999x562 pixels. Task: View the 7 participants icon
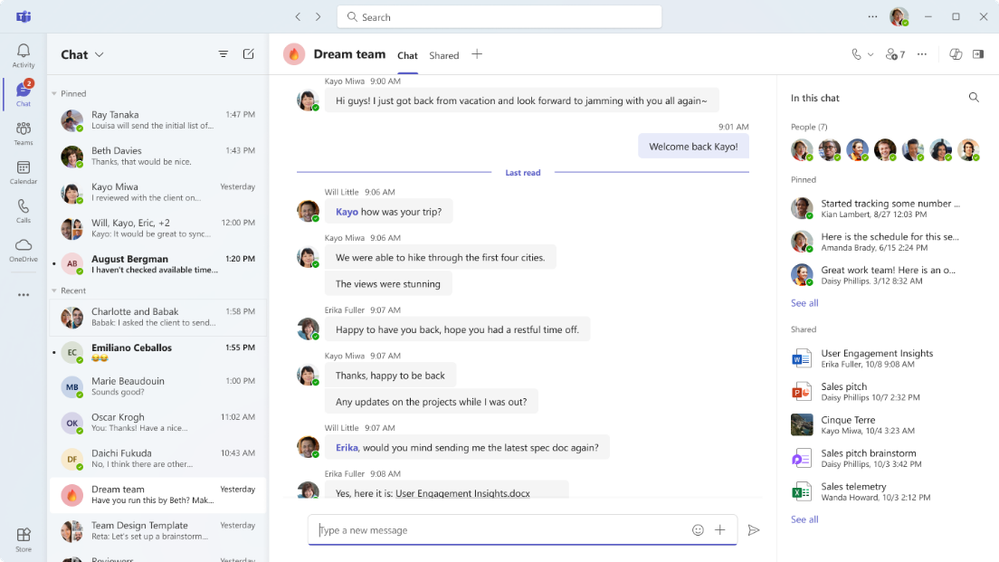coord(895,55)
